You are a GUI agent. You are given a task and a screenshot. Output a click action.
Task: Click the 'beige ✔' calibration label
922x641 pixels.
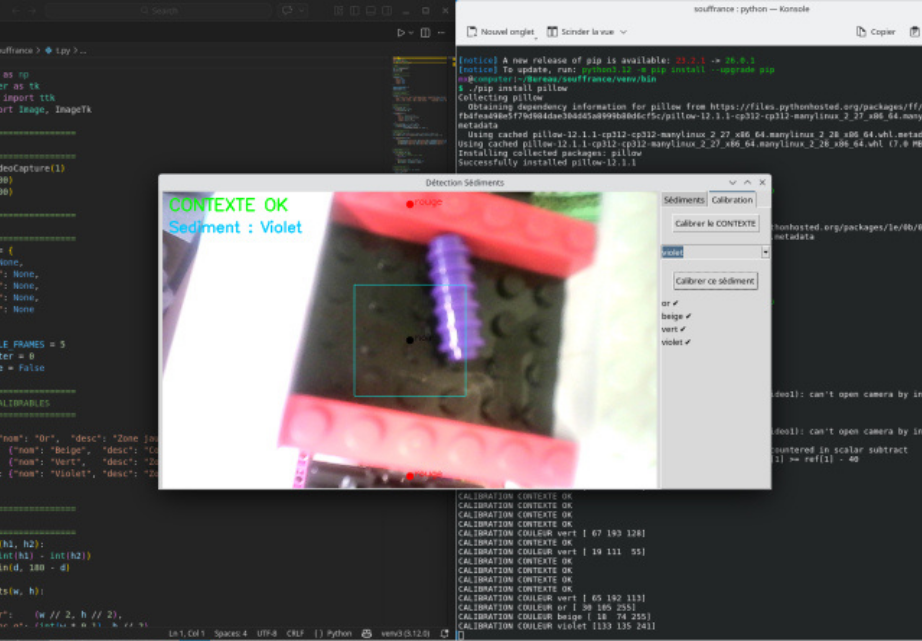(x=676, y=316)
